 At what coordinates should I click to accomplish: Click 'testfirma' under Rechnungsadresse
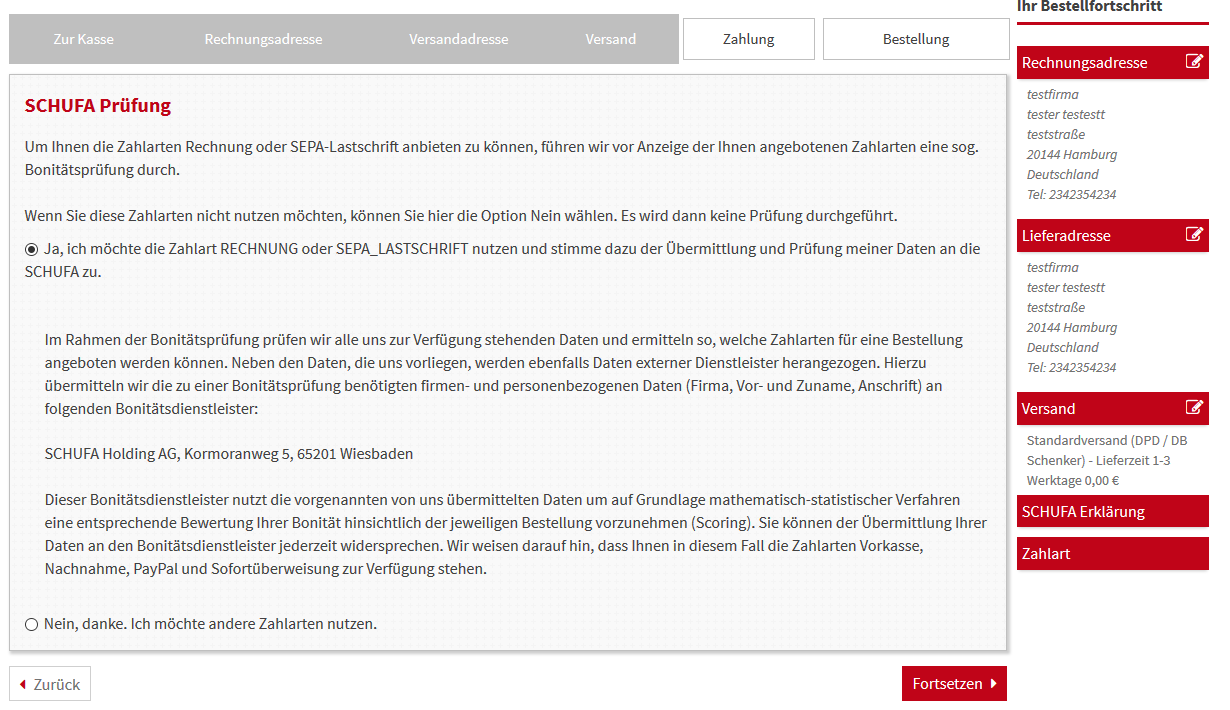(1053, 94)
